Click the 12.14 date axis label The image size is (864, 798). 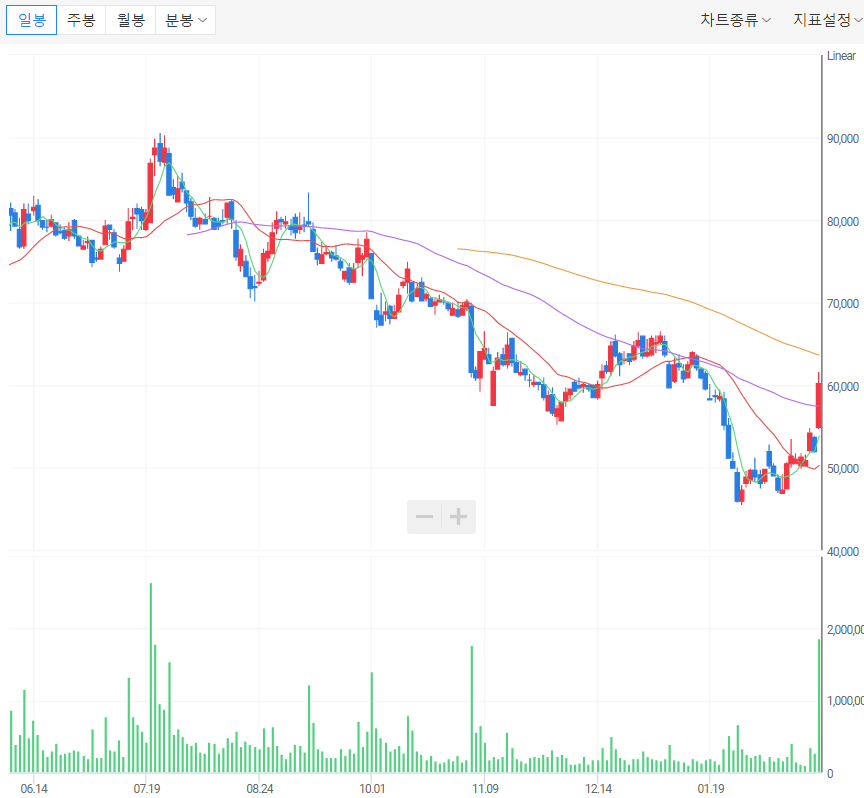click(x=598, y=789)
